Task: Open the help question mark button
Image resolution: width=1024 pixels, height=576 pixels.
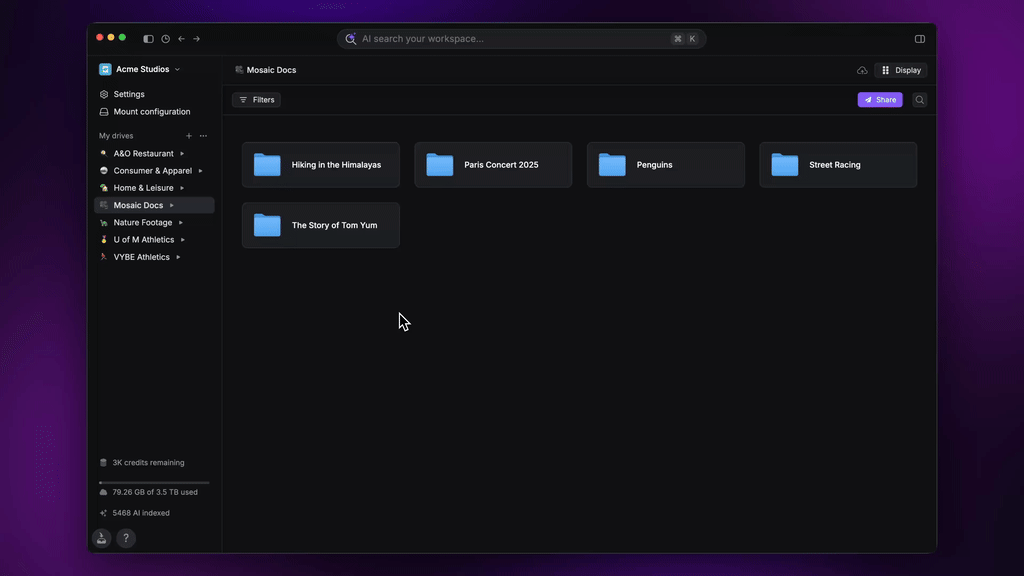Action: tap(126, 538)
